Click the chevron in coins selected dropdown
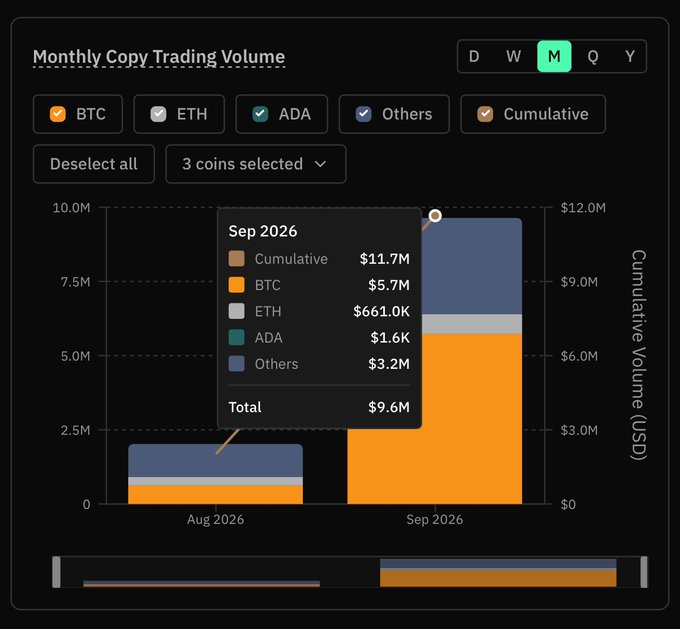680x629 pixels. click(320, 164)
